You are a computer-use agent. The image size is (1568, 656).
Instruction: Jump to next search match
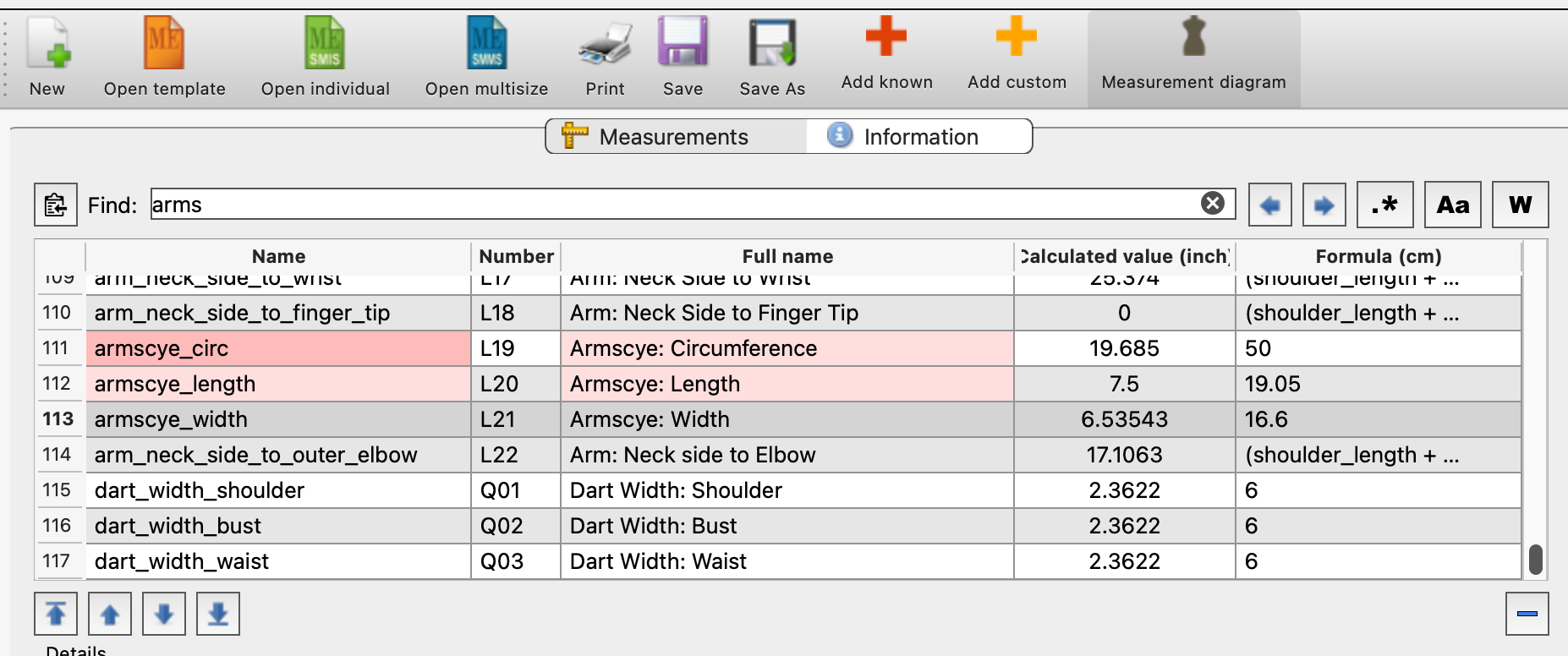pyautogui.click(x=1324, y=205)
